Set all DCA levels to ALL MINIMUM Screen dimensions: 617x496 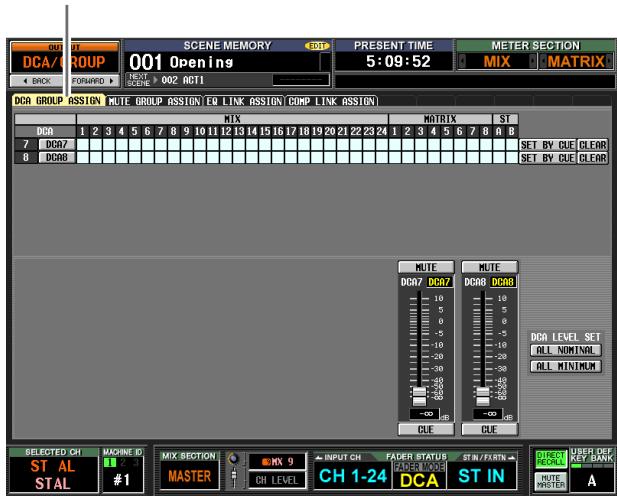[566, 366]
